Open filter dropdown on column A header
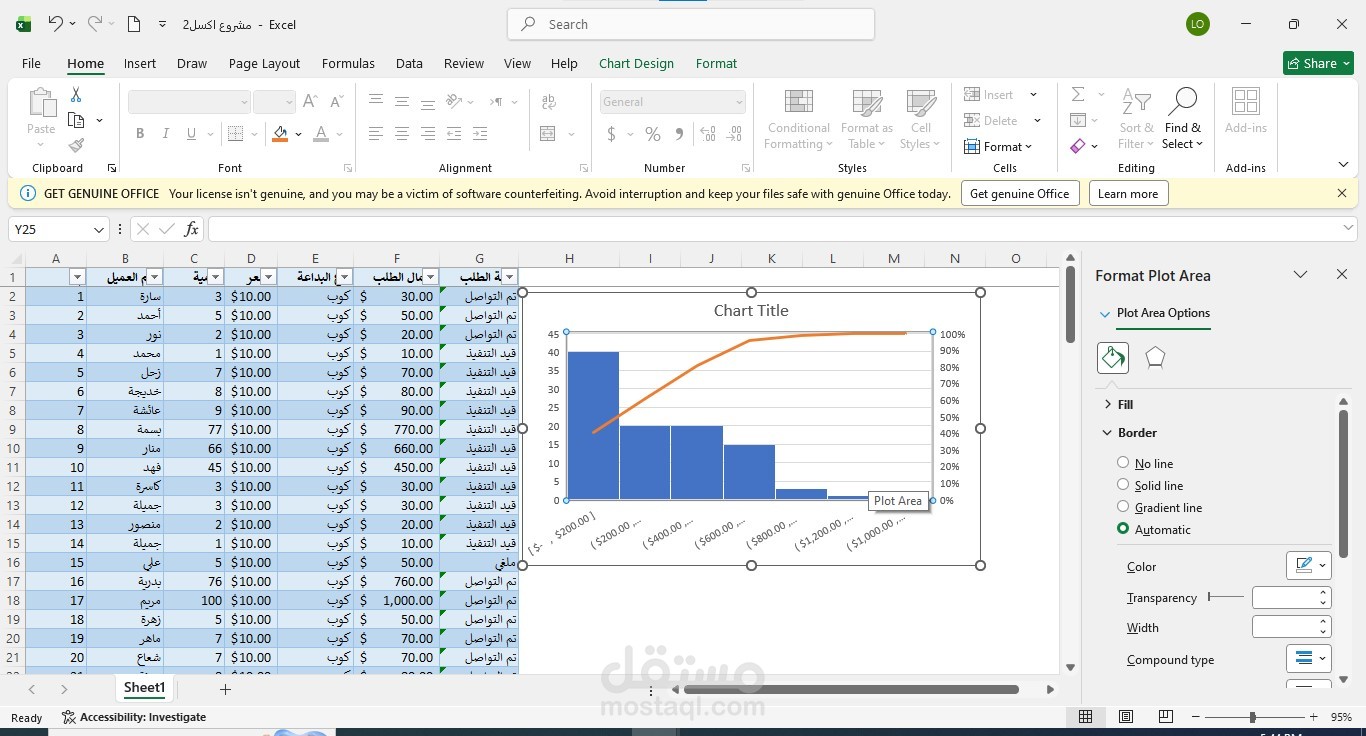Screen dimensions: 1366x736 click(x=77, y=277)
